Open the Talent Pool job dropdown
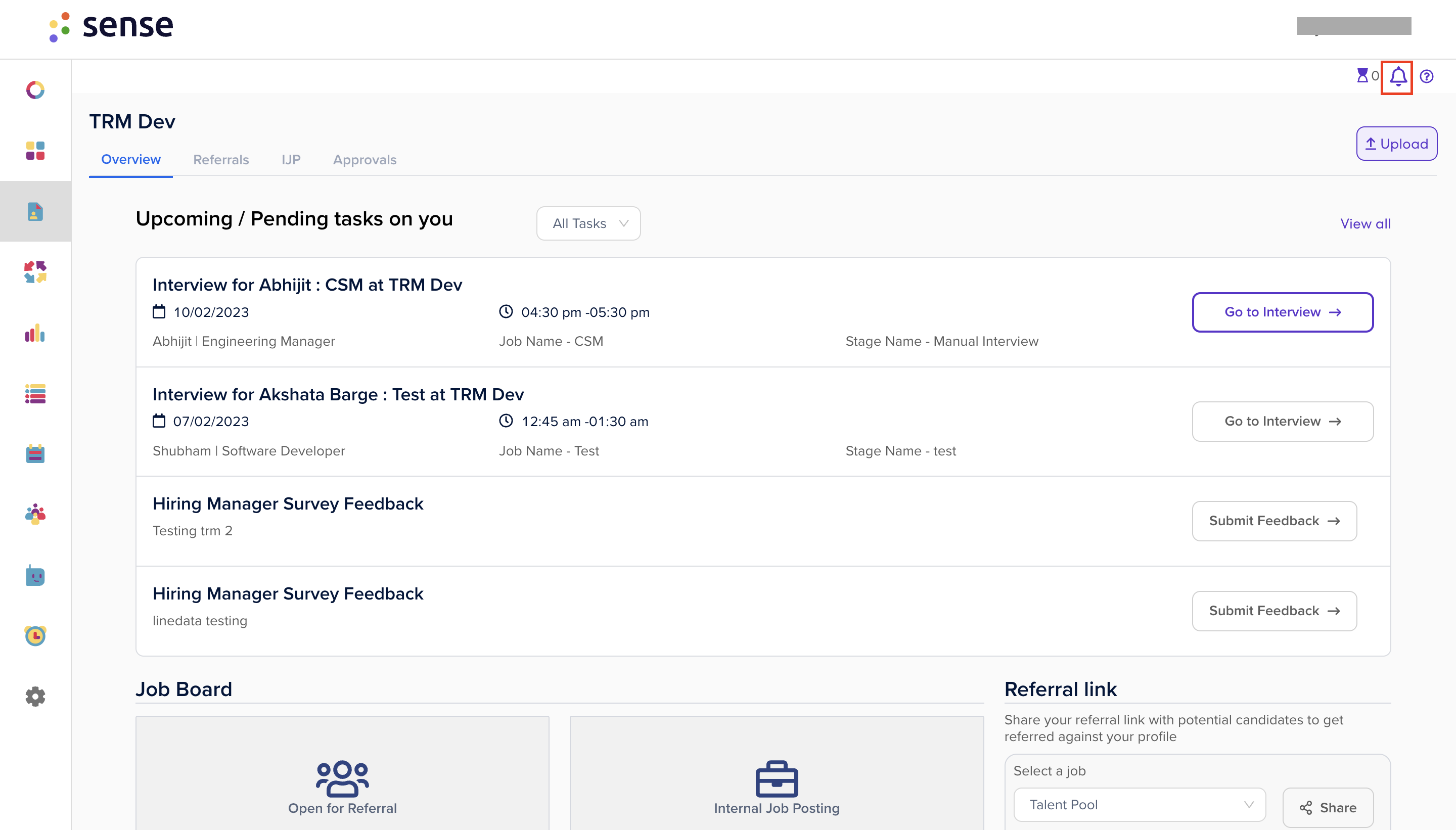Viewport: 1456px width, 830px height. (1140, 804)
